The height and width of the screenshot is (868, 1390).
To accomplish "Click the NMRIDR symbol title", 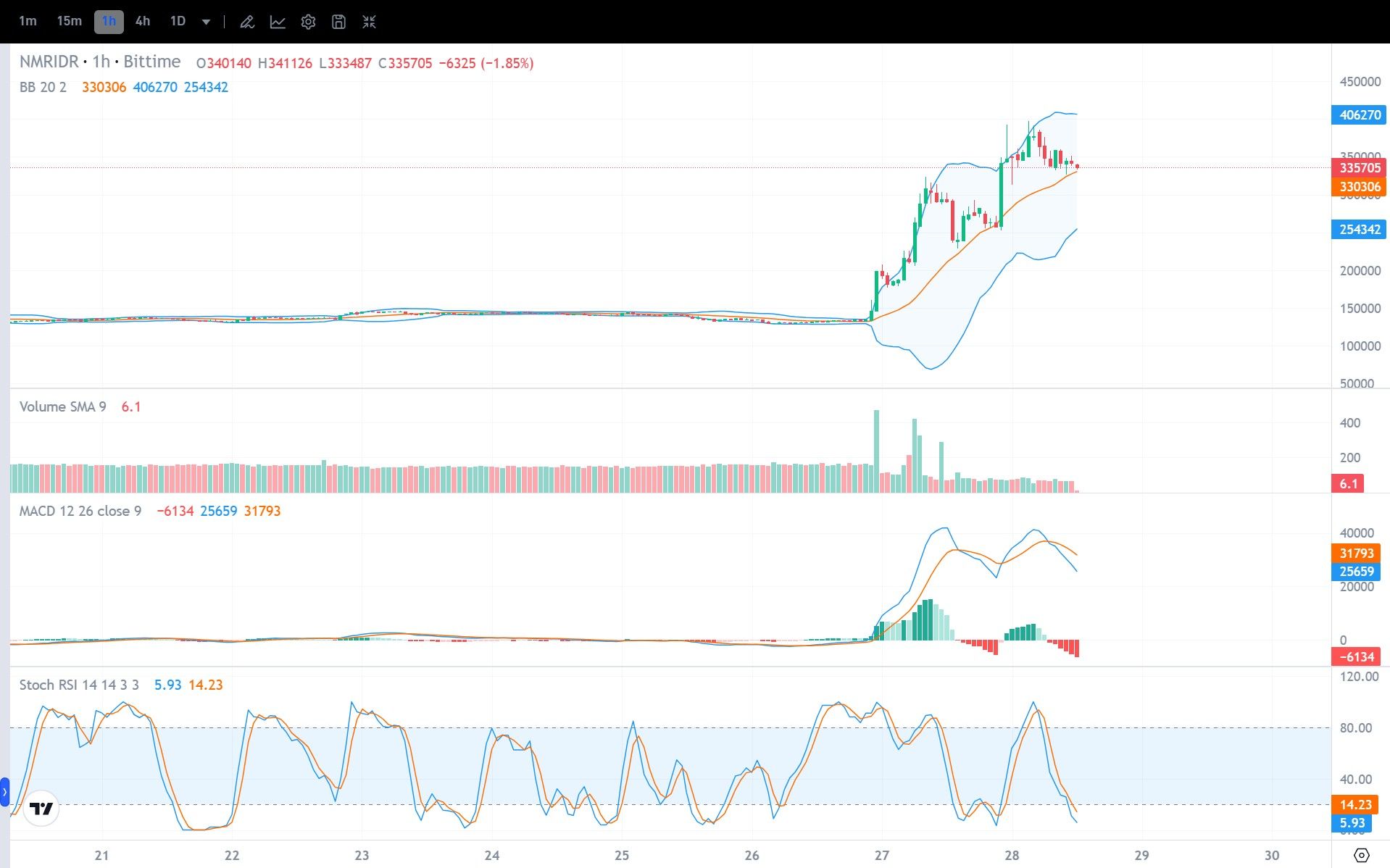I will coord(49,62).
